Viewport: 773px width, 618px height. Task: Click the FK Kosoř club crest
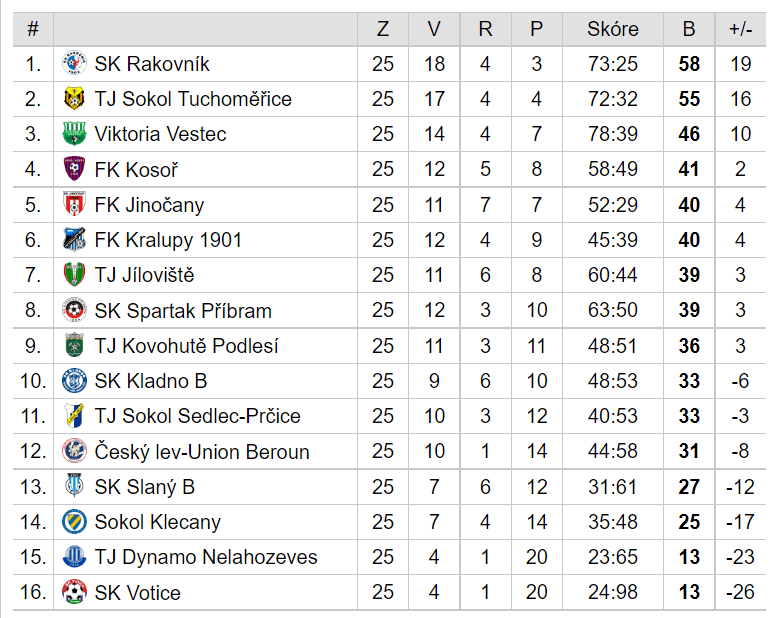click(x=74, y=169)
